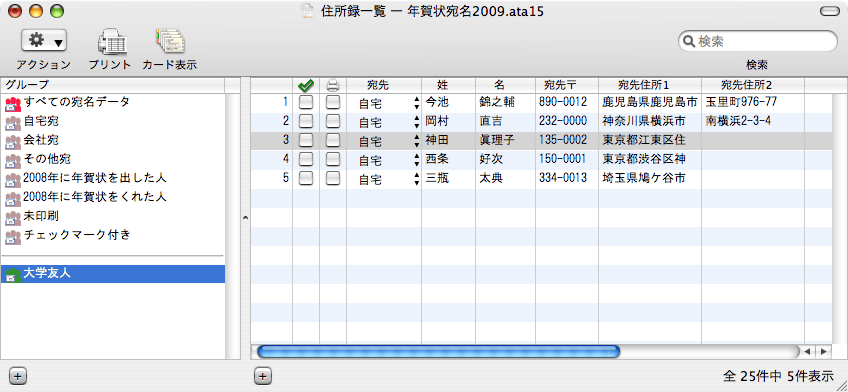Click the グループ panel header

click(x=112, y=84)
